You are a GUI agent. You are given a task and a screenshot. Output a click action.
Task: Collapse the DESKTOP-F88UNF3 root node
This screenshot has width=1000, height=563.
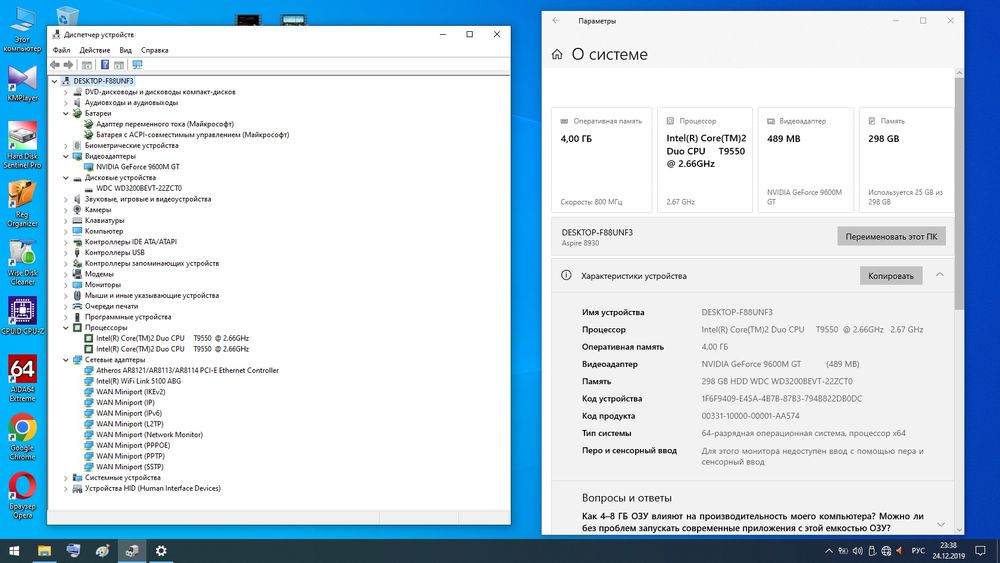(55, 82)
